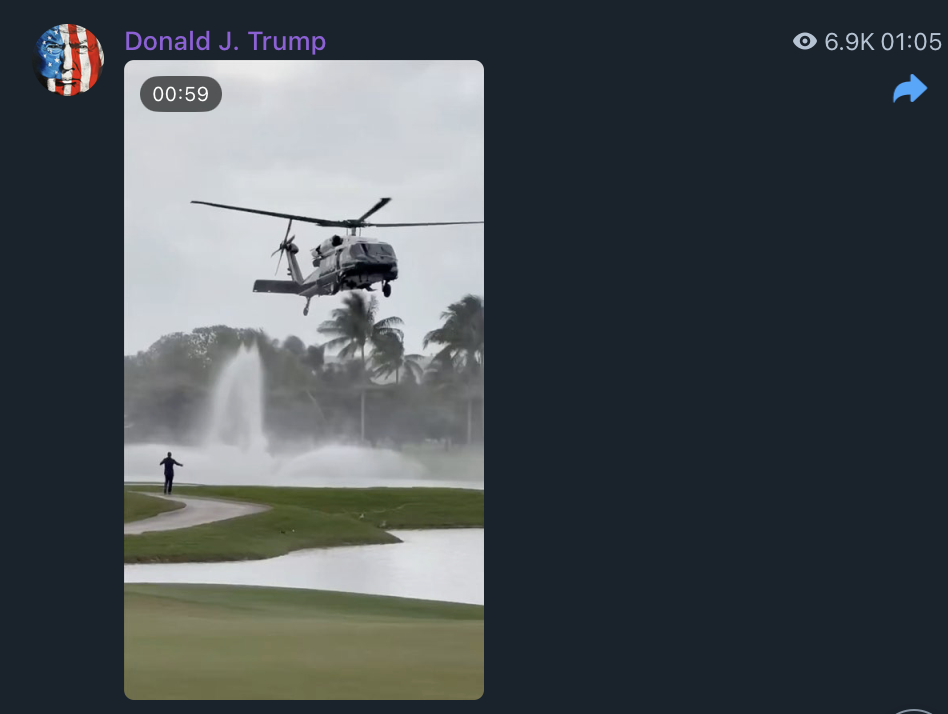Screen dimensions: 948x714
Task: Click the 01:05 message timestamp
Action: tap(911, 42)
